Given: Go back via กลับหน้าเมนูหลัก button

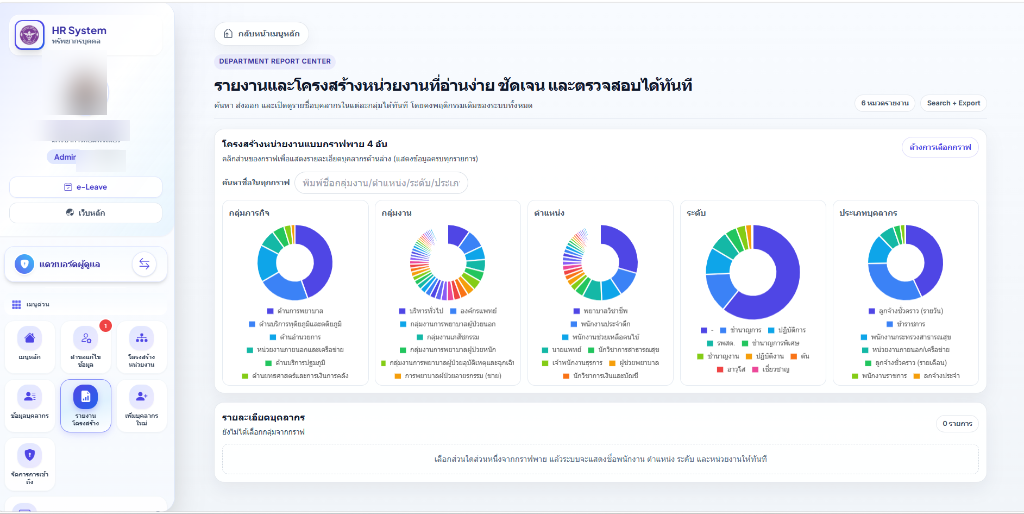Looking at the screenshot, I should tap(261, 33).
